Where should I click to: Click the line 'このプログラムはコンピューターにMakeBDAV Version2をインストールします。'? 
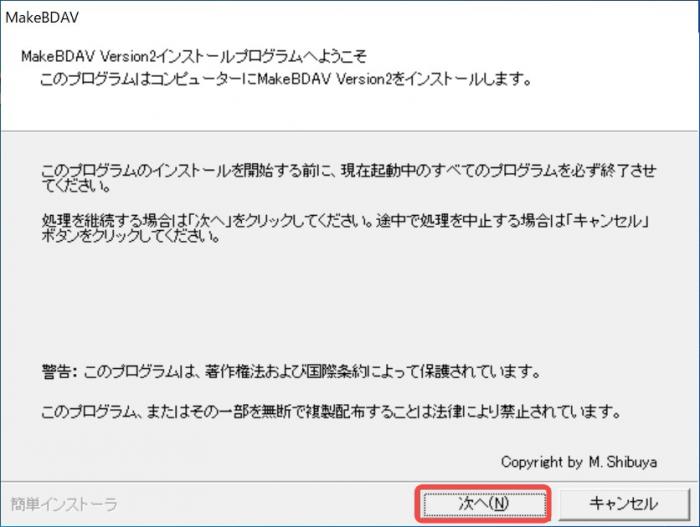tap(286, 79)
